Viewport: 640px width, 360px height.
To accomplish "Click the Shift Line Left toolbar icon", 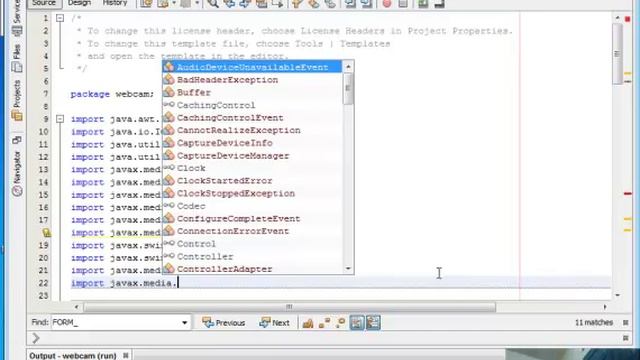I will tap(350, 4).
